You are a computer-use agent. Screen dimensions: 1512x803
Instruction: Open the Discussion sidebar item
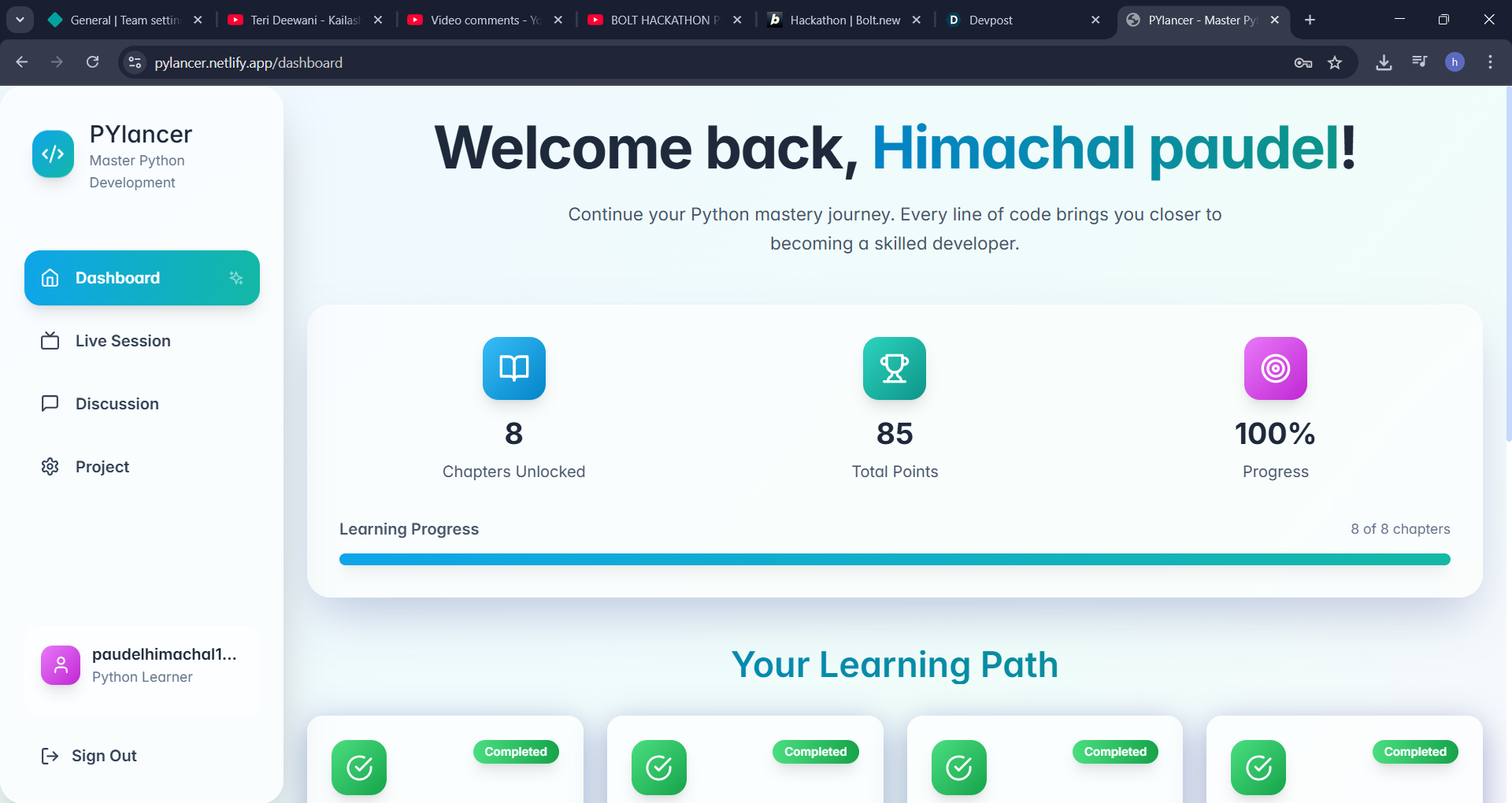click(x=142, y=404)
